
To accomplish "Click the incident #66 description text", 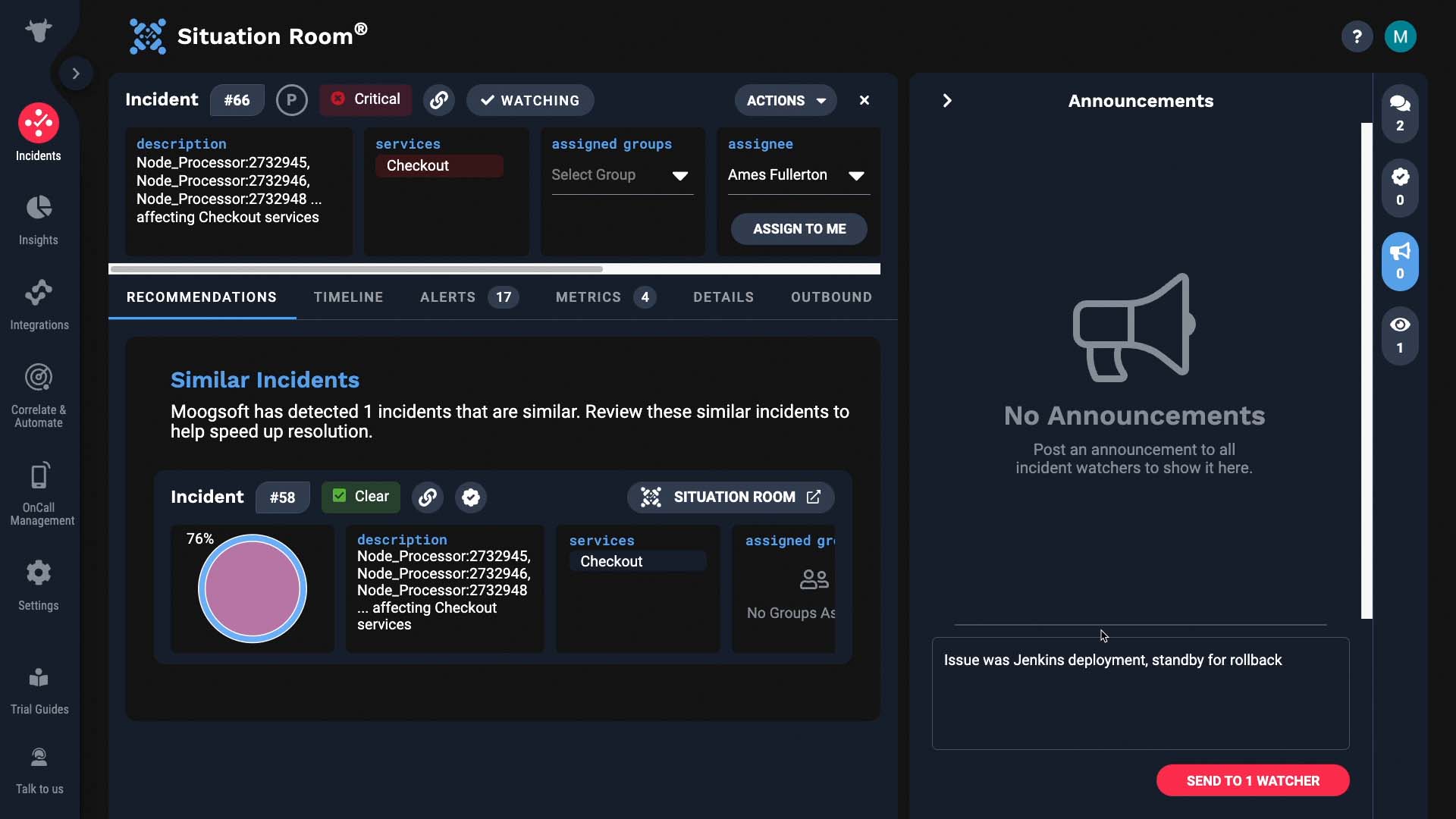I will [x=229, y=190].
